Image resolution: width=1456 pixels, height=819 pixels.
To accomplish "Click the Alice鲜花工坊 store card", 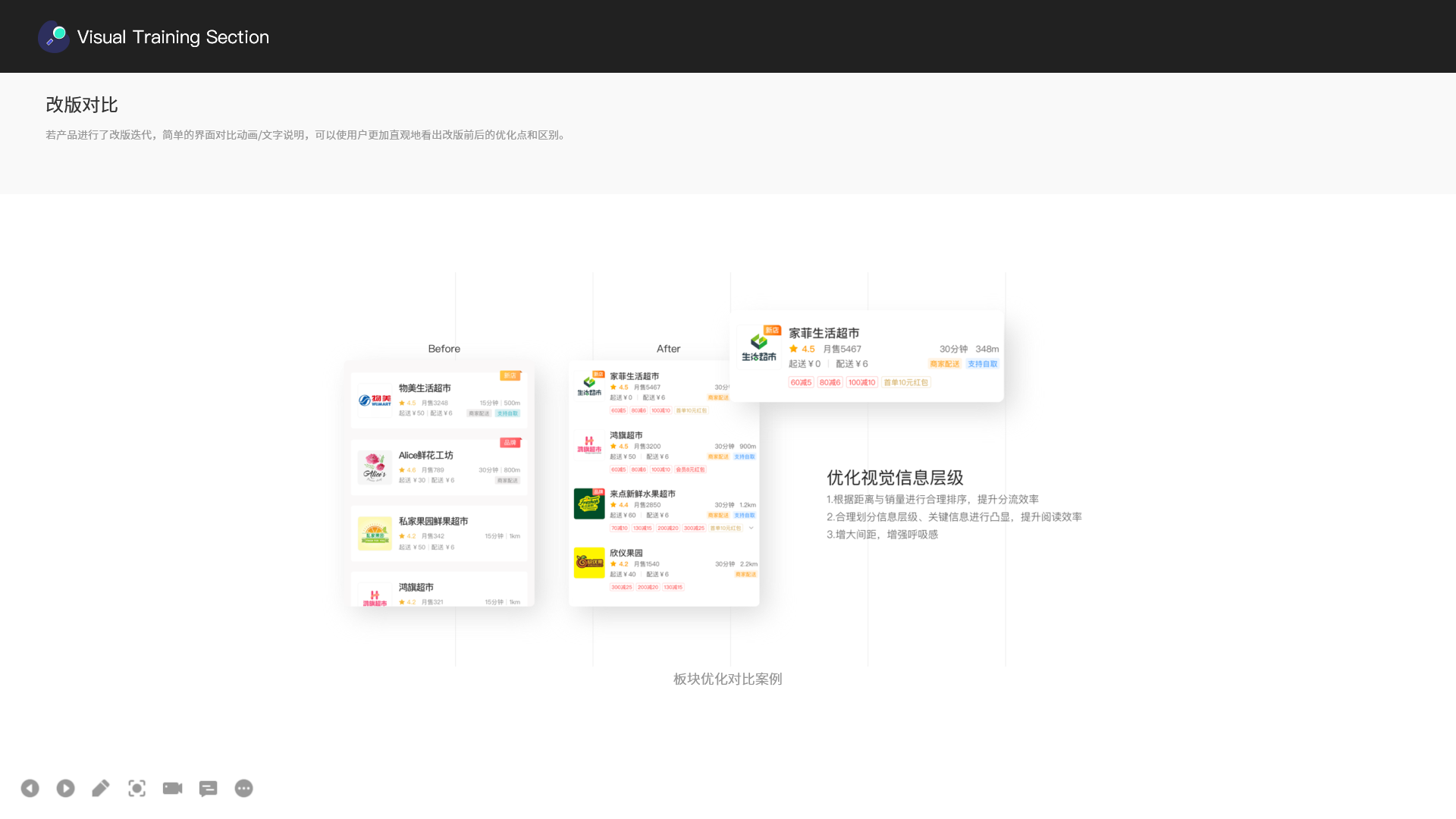I will pos(439,467).
